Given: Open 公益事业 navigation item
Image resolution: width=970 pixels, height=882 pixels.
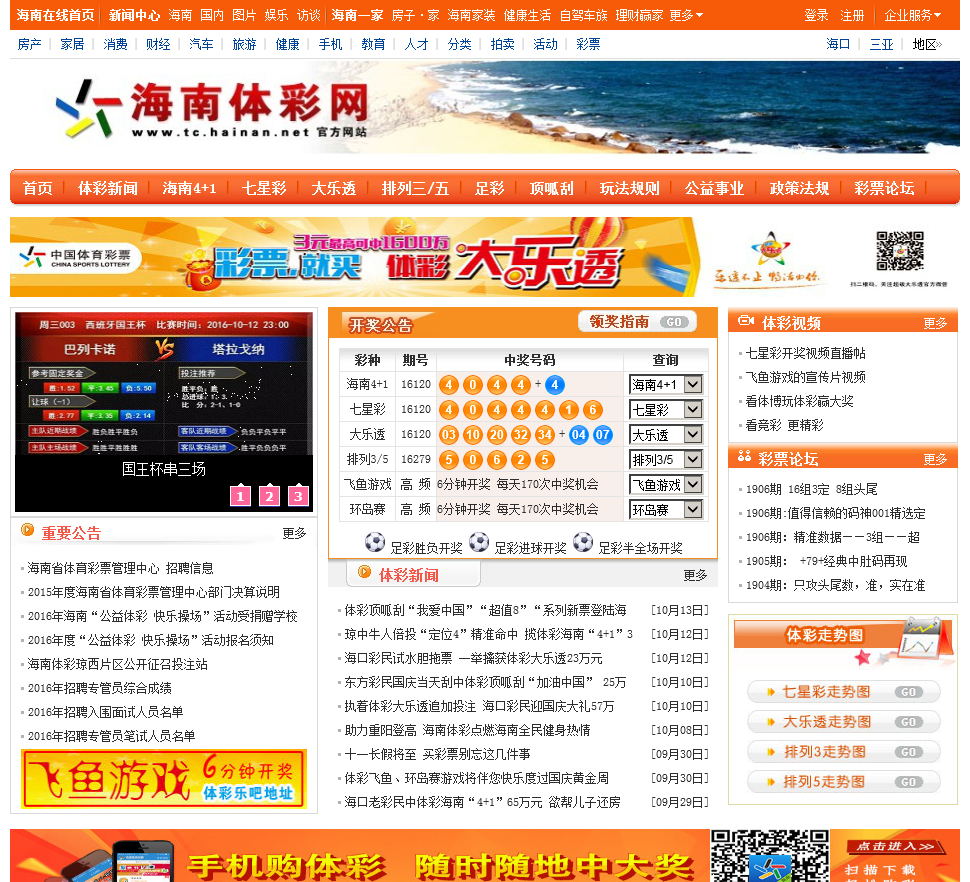Looking at the screenshot, I should coord(715,188).
